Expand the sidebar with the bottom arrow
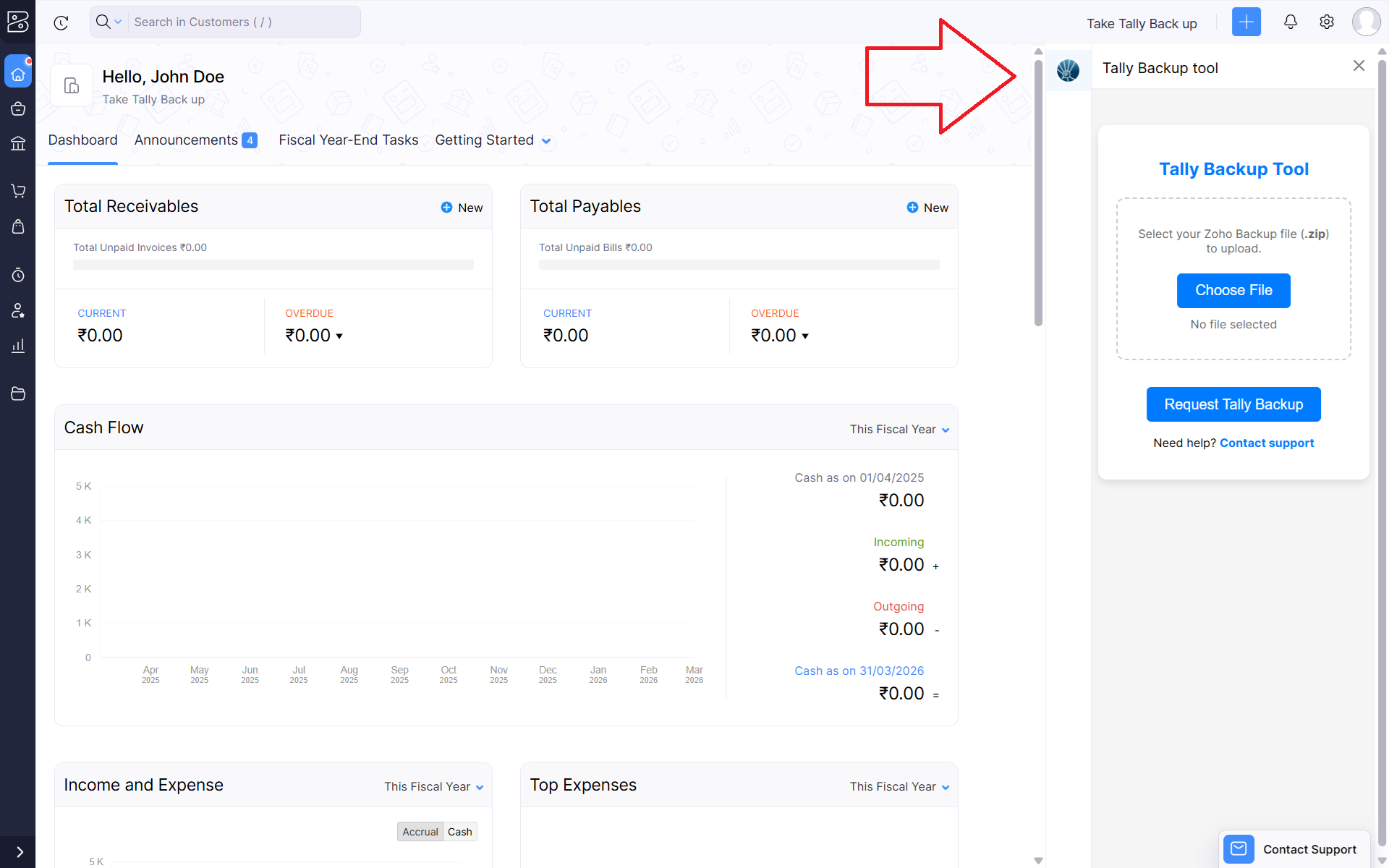The width and height of the screenshot is (1389, 868). click(x=19, y=852)
